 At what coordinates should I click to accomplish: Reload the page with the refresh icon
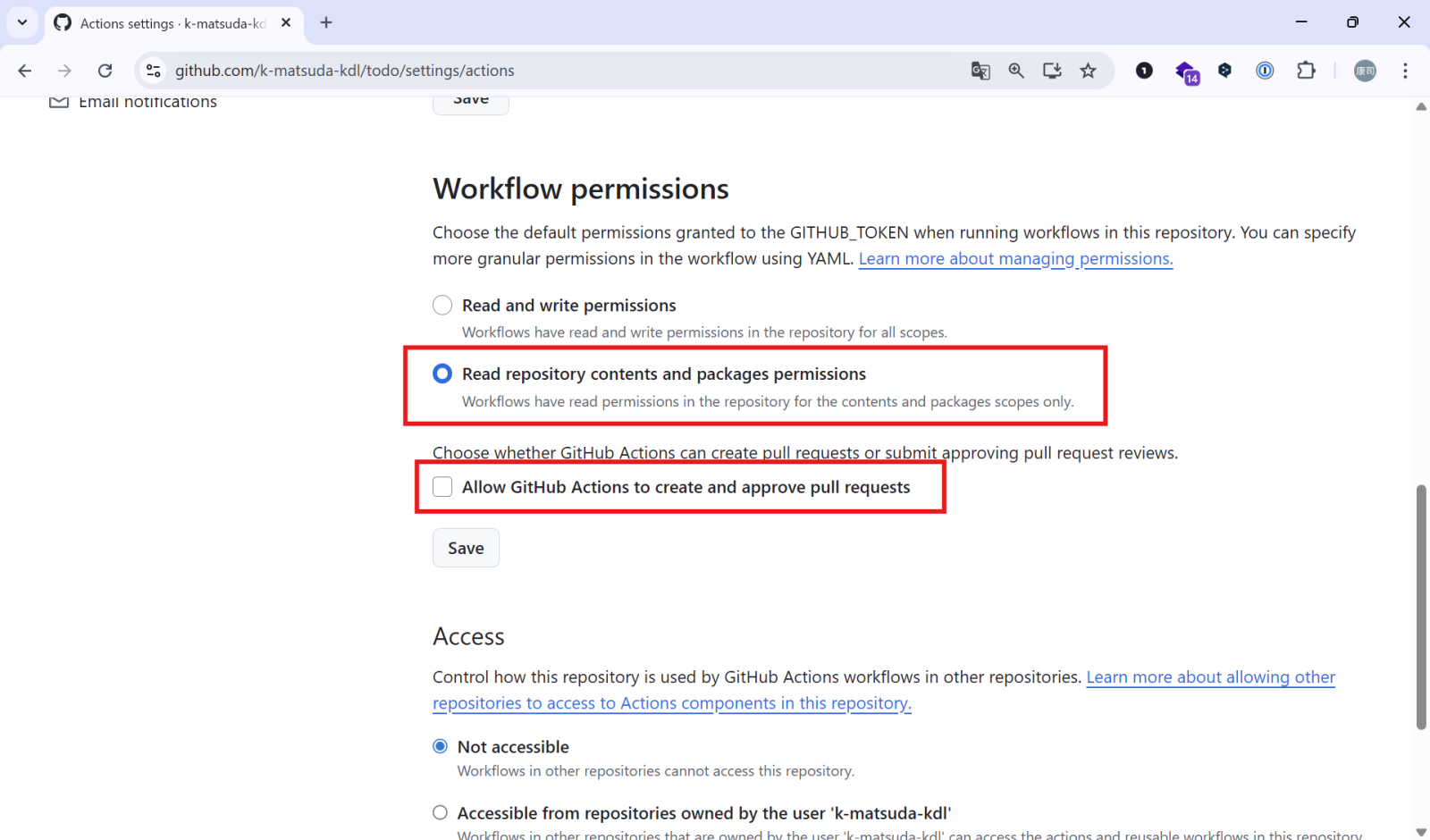pos(105,71)
